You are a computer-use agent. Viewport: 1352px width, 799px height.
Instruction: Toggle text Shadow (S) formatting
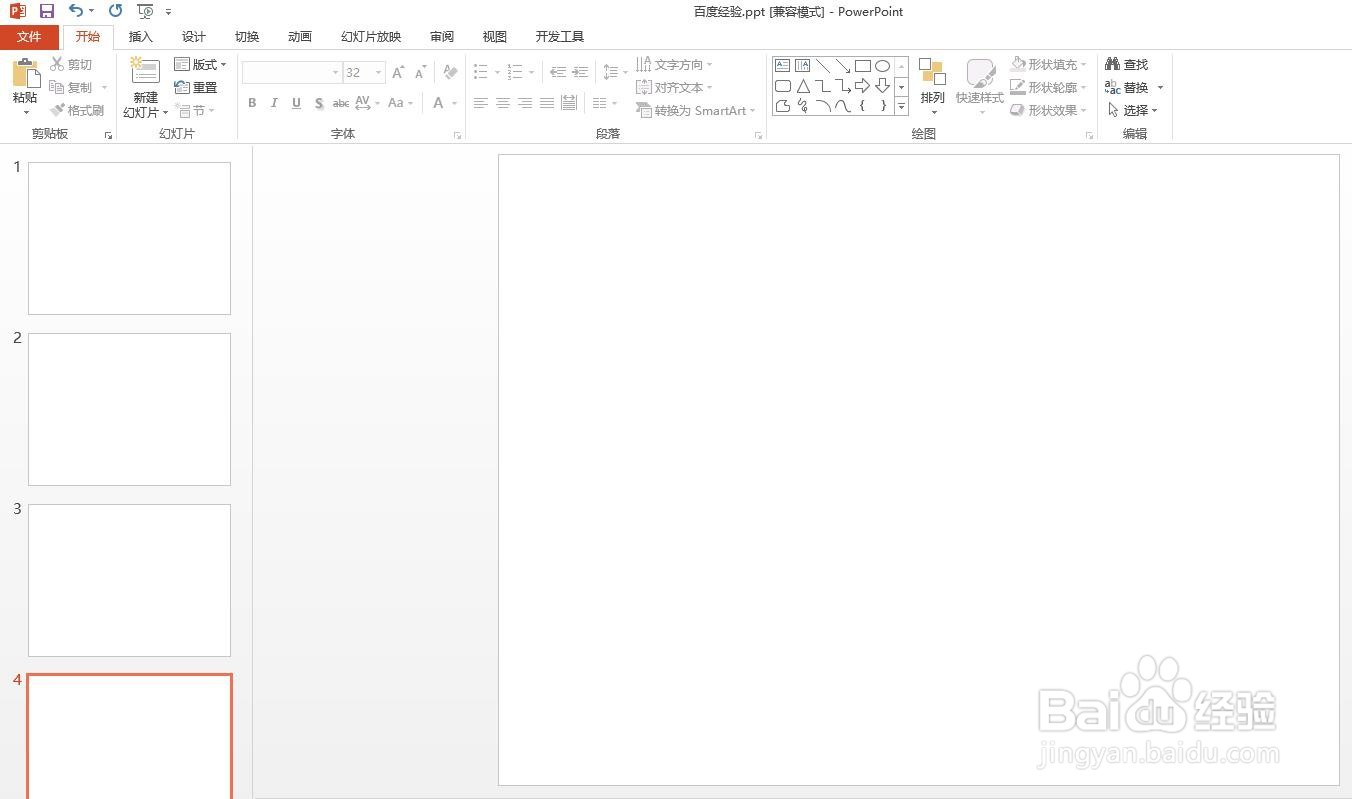click(318, 103)
